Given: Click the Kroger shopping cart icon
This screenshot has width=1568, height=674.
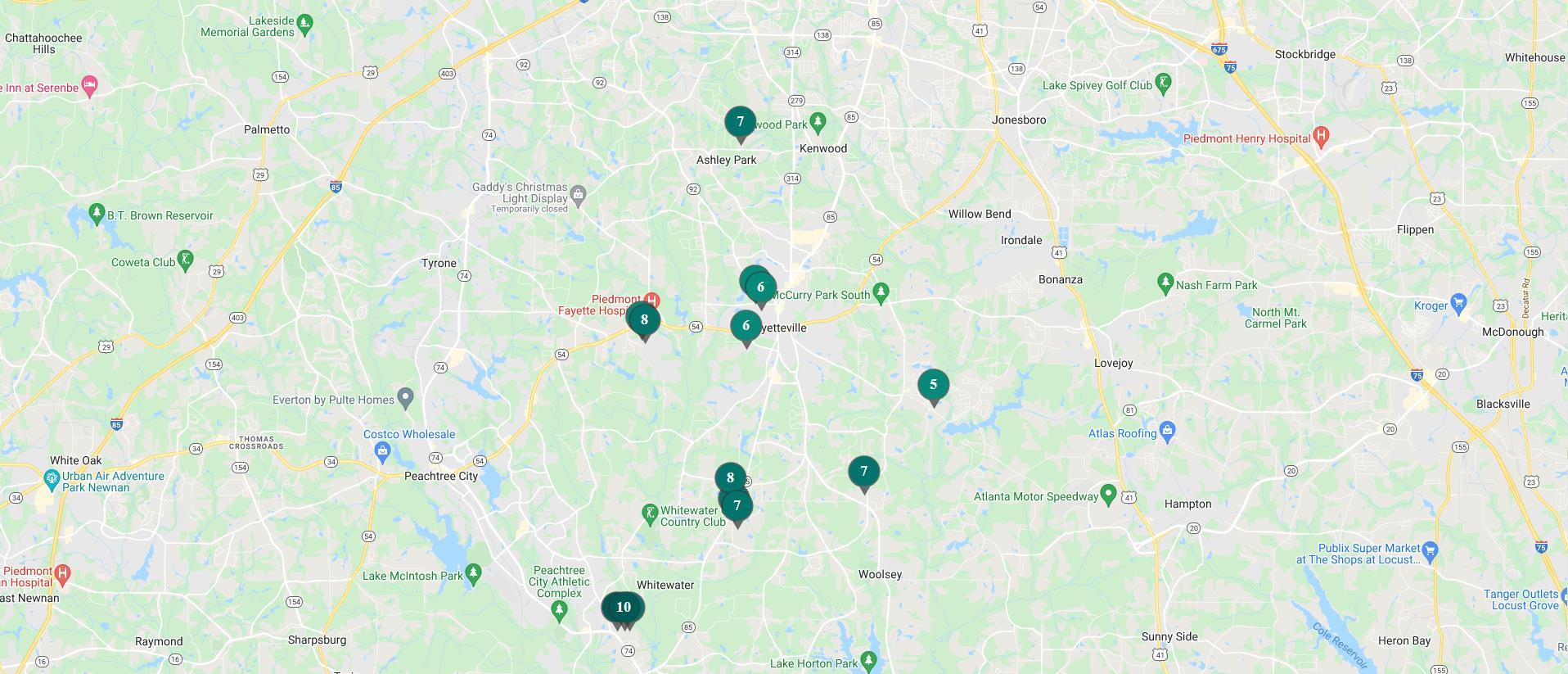Looking at the screenshot, I should pos(1458,304).
